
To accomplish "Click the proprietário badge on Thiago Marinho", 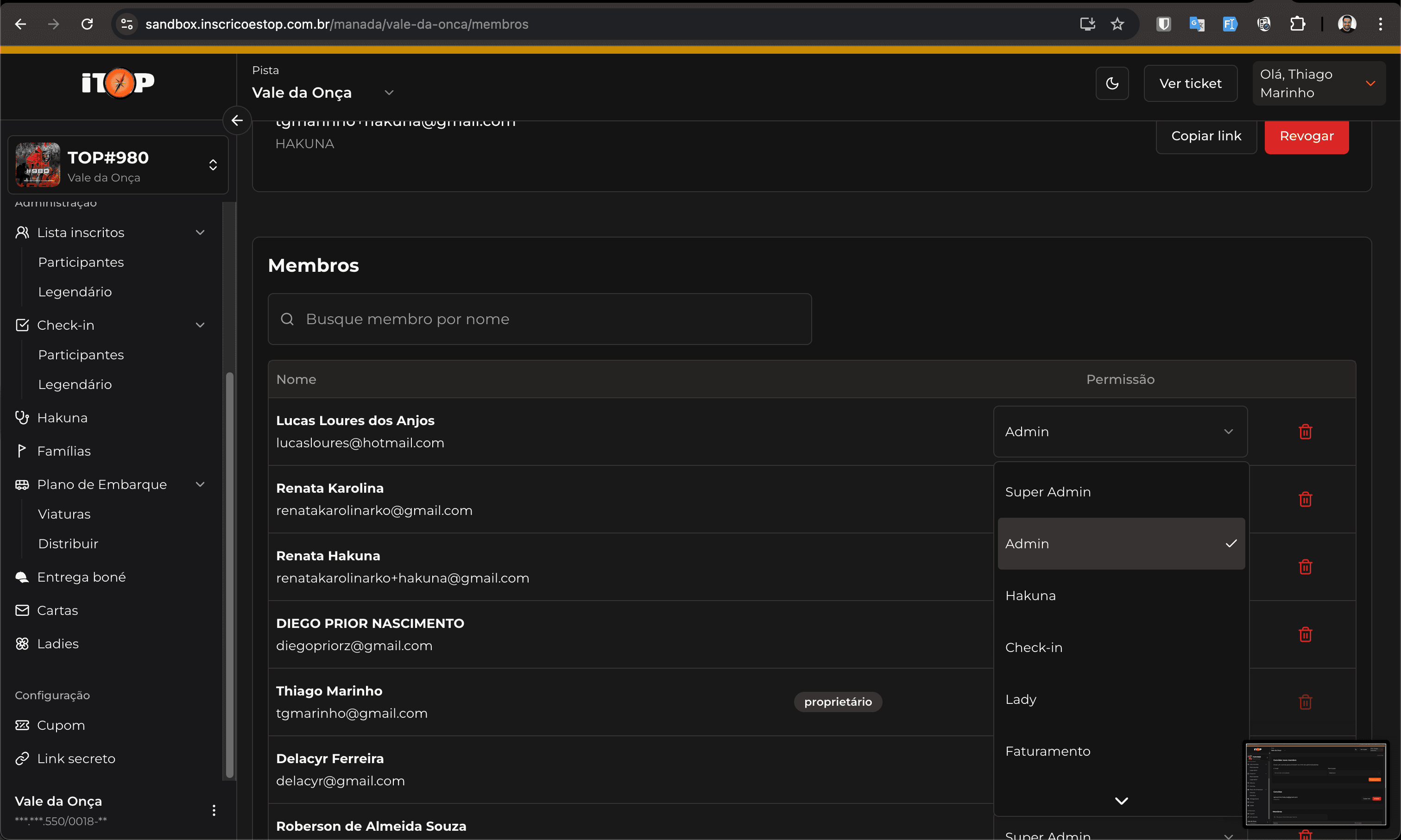I will click(838, 702).
